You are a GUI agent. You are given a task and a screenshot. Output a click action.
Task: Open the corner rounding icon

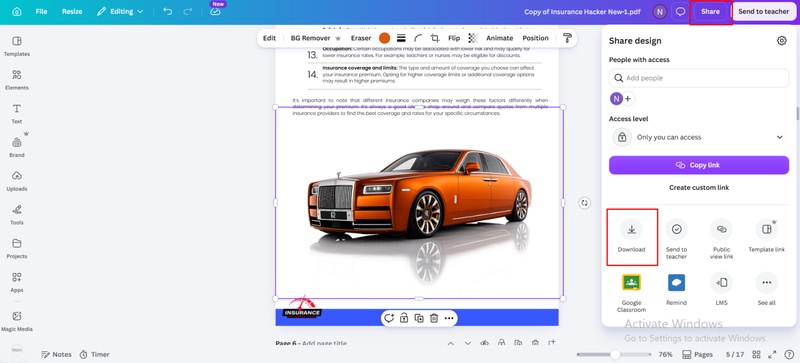(418, 38)
